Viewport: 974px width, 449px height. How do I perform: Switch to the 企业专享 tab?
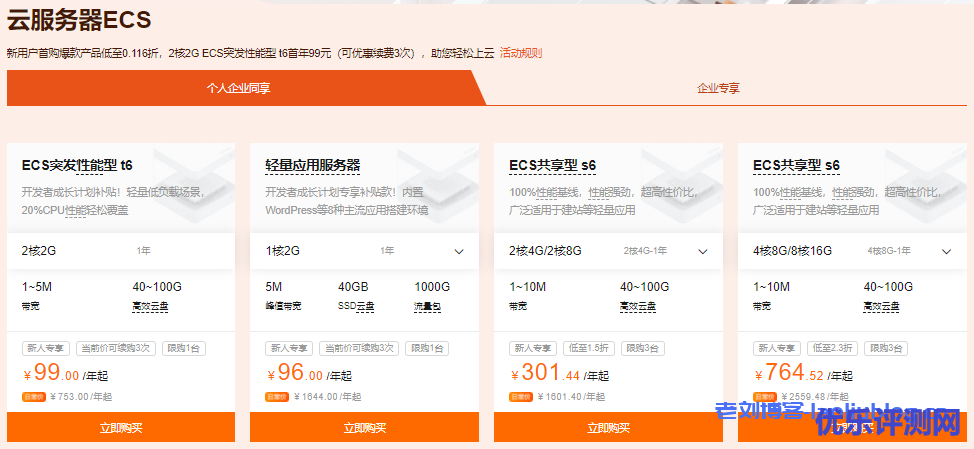[718, 88]
